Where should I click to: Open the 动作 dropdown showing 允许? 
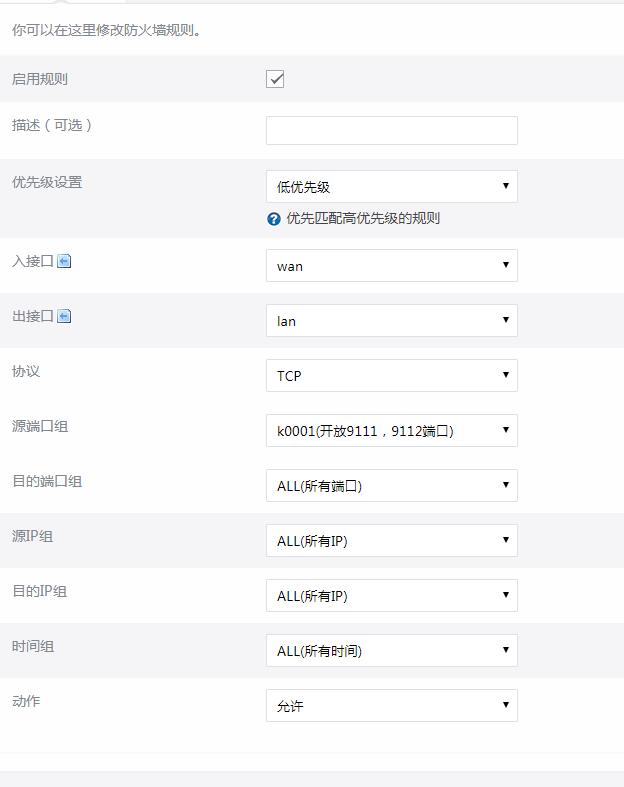point(392,706)
